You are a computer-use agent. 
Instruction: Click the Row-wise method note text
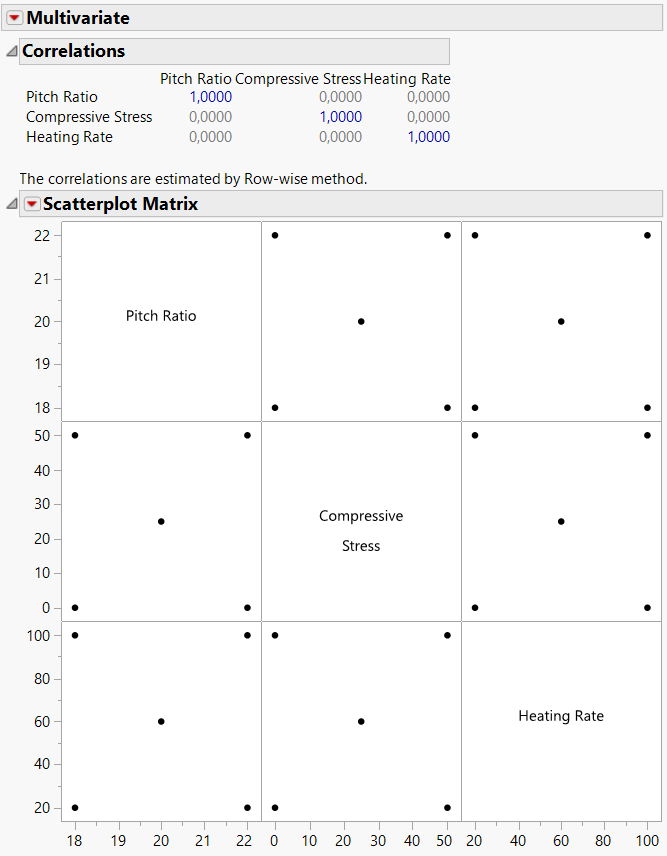[193, 179]
